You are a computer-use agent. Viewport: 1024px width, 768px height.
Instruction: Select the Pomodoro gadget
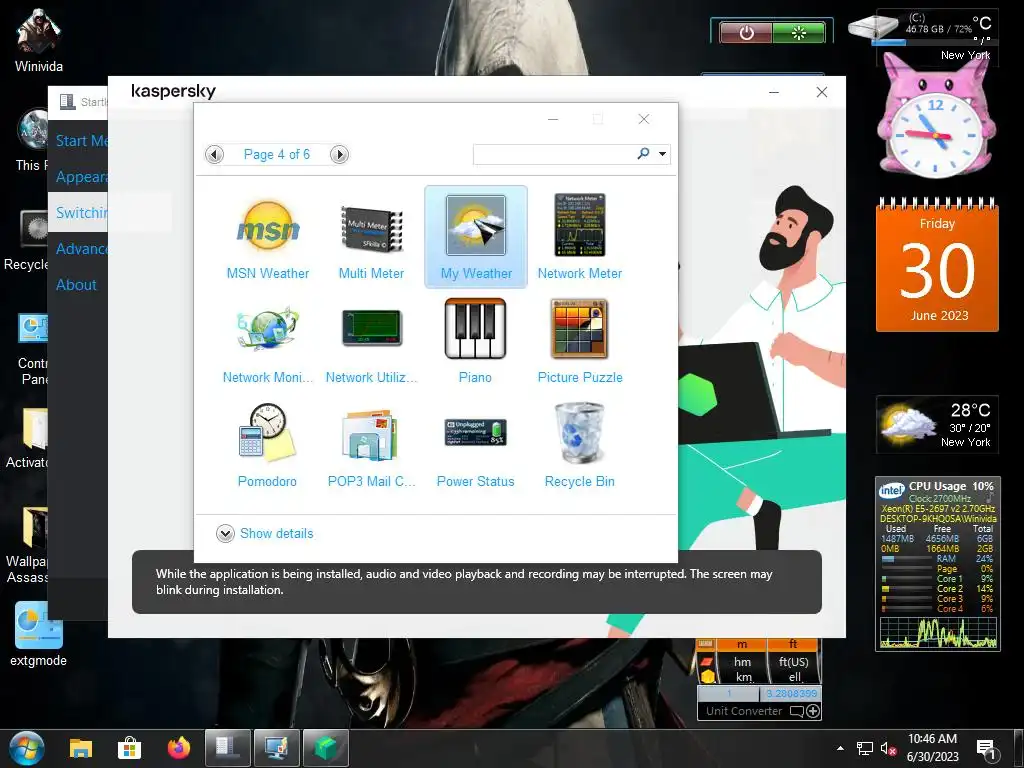pos(268,445)
